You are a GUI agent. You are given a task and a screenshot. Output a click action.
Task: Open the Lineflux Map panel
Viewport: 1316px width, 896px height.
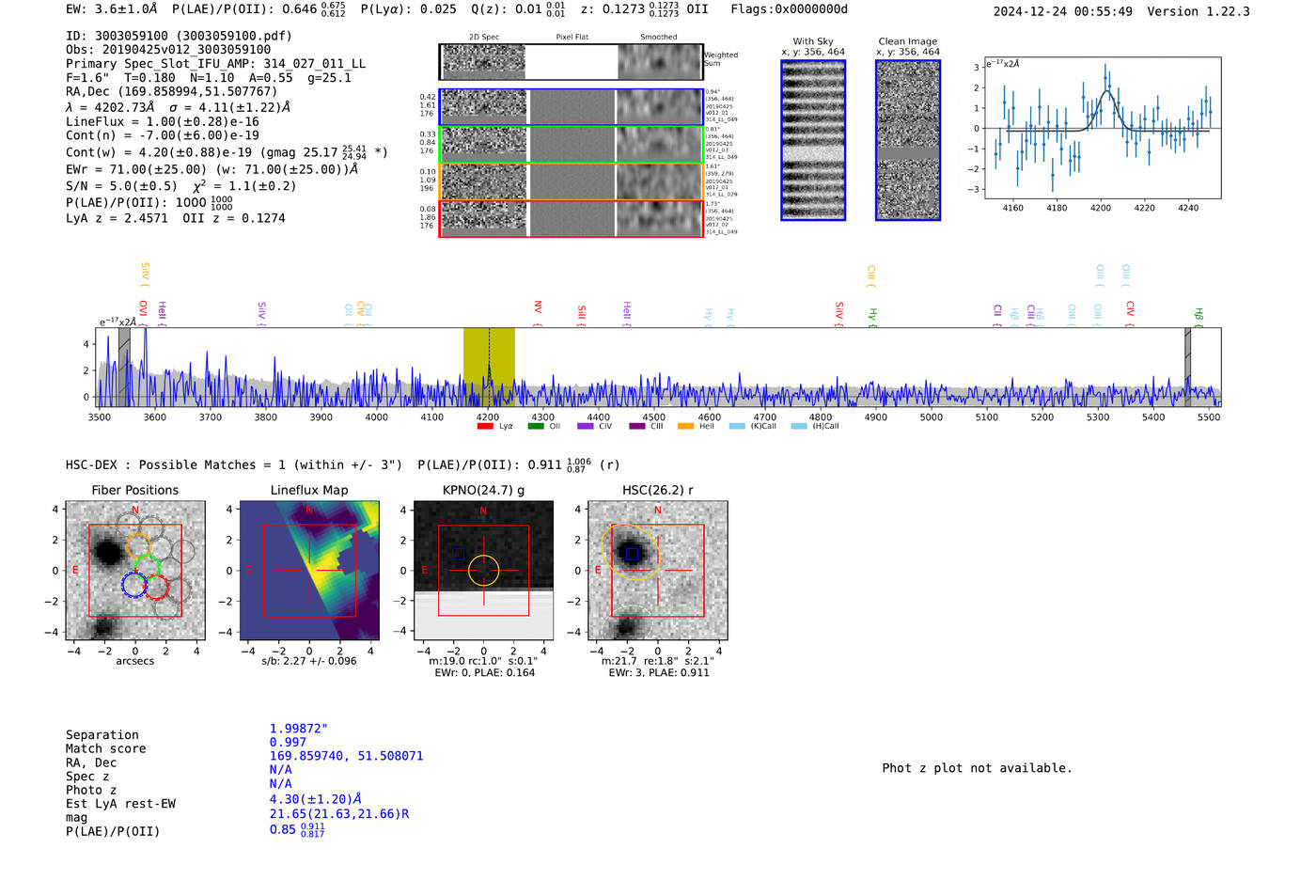tap(309, 571)
